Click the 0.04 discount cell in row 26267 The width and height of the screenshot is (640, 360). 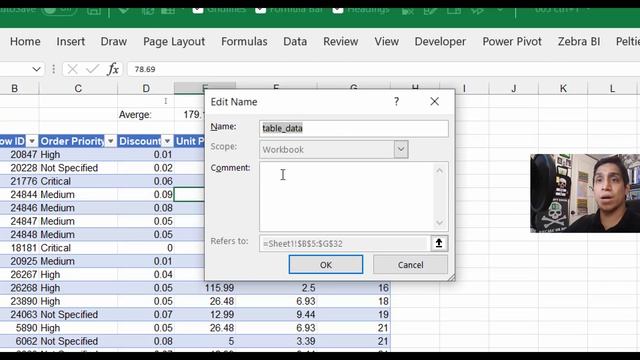tap(146, 275)
